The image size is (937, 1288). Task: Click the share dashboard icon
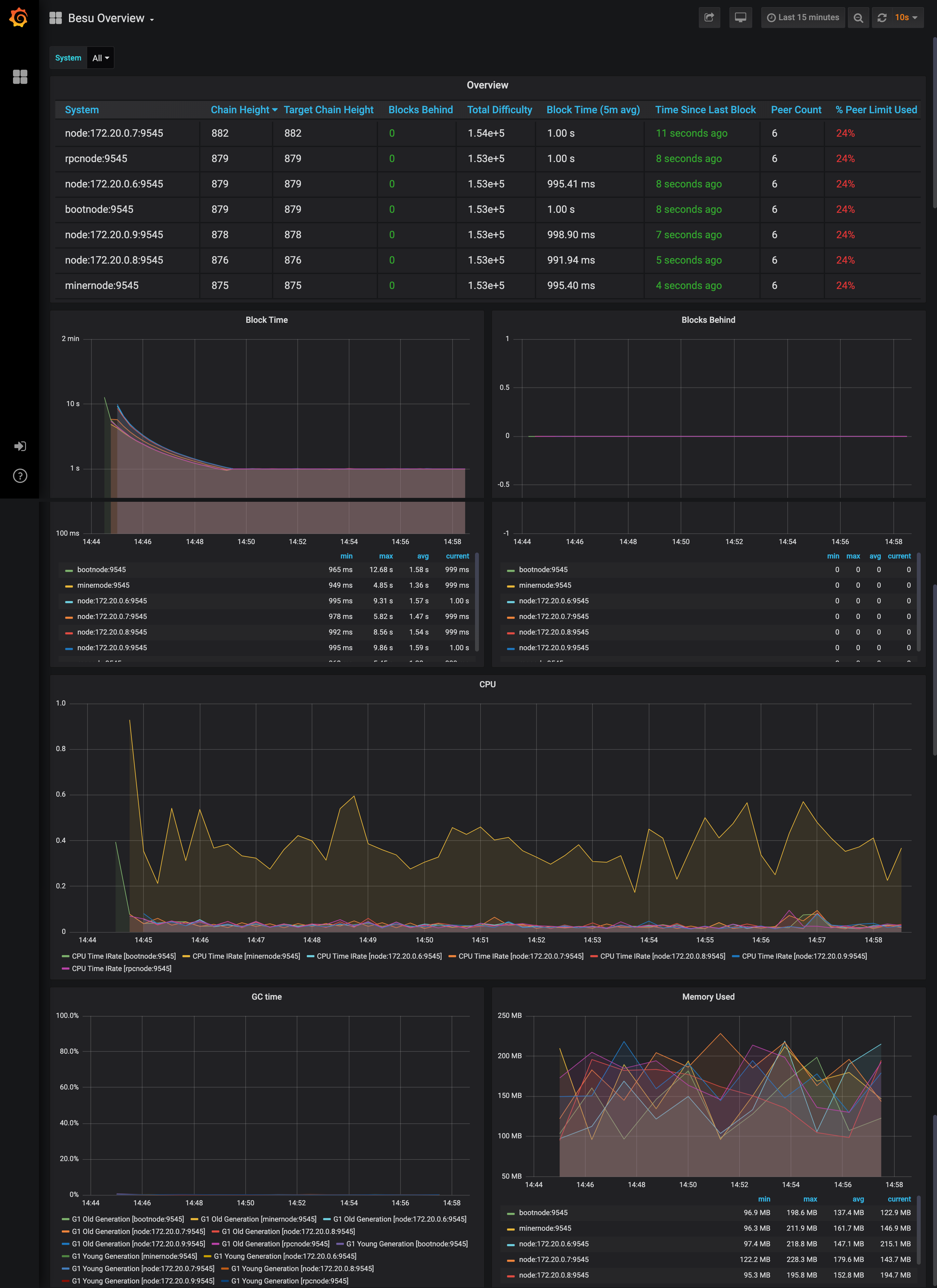(709, 17)
